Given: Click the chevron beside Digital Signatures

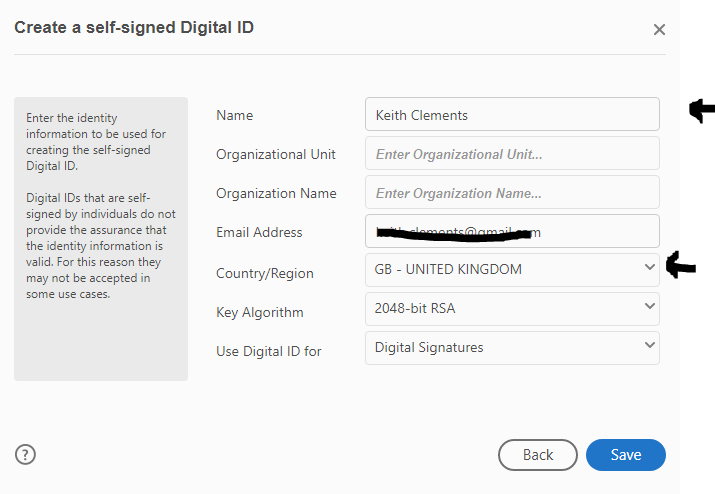Looking at the screenshot, I should coord(650,345).
